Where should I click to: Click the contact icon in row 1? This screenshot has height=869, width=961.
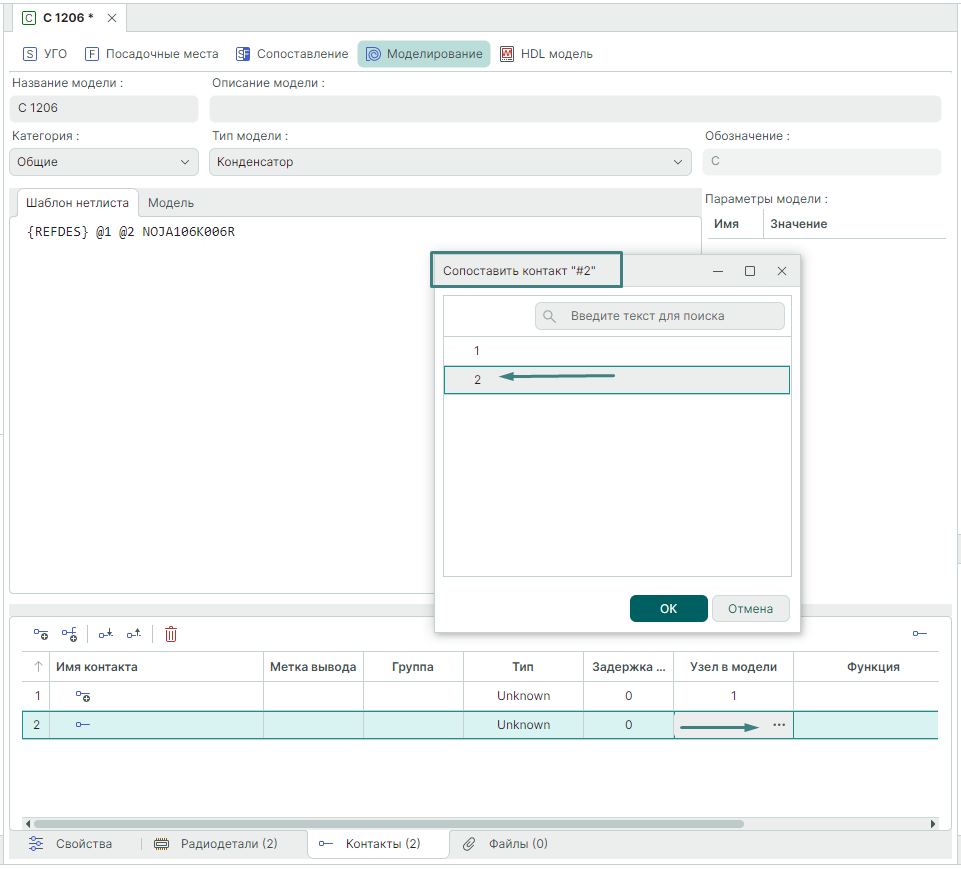pos(83,696)
